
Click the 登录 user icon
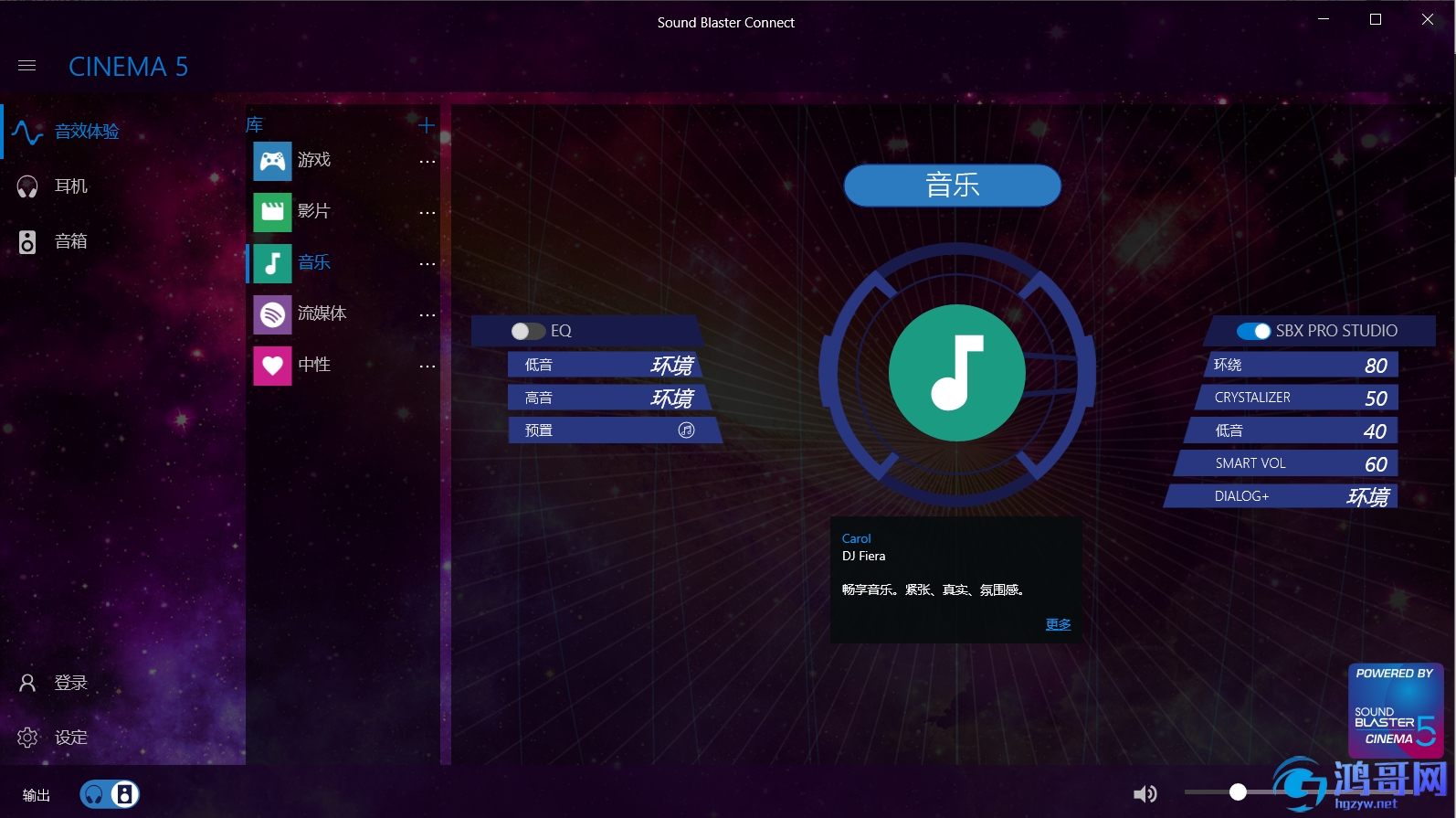[x=27, y=683]
